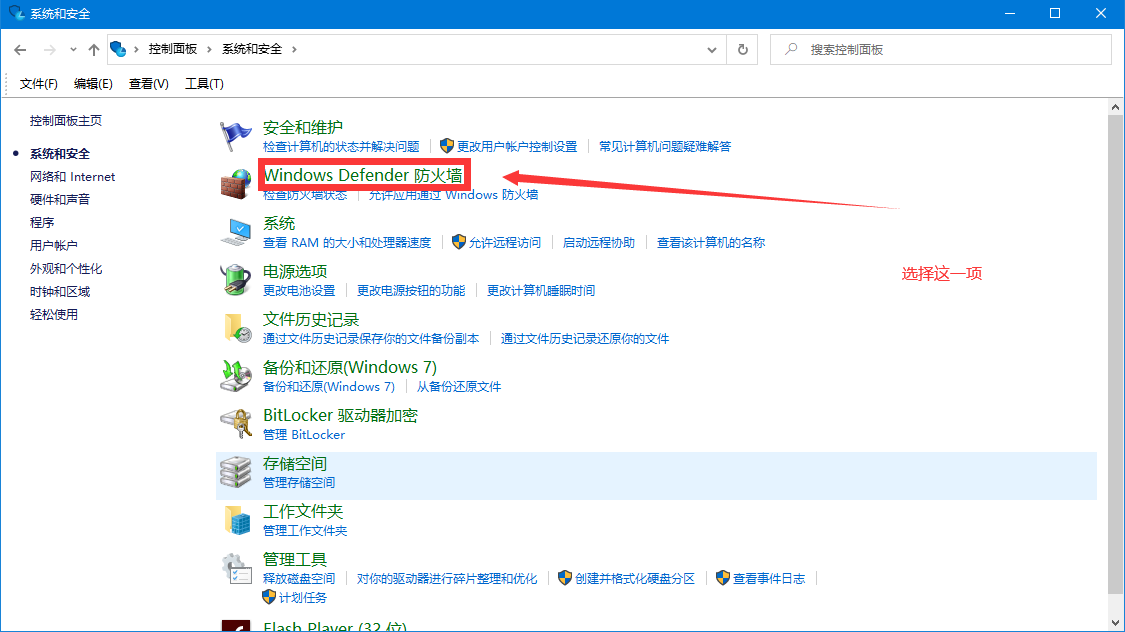Click 从备份还原文件 link
The height and width of the screenshot is (632, 1125).
458,387
